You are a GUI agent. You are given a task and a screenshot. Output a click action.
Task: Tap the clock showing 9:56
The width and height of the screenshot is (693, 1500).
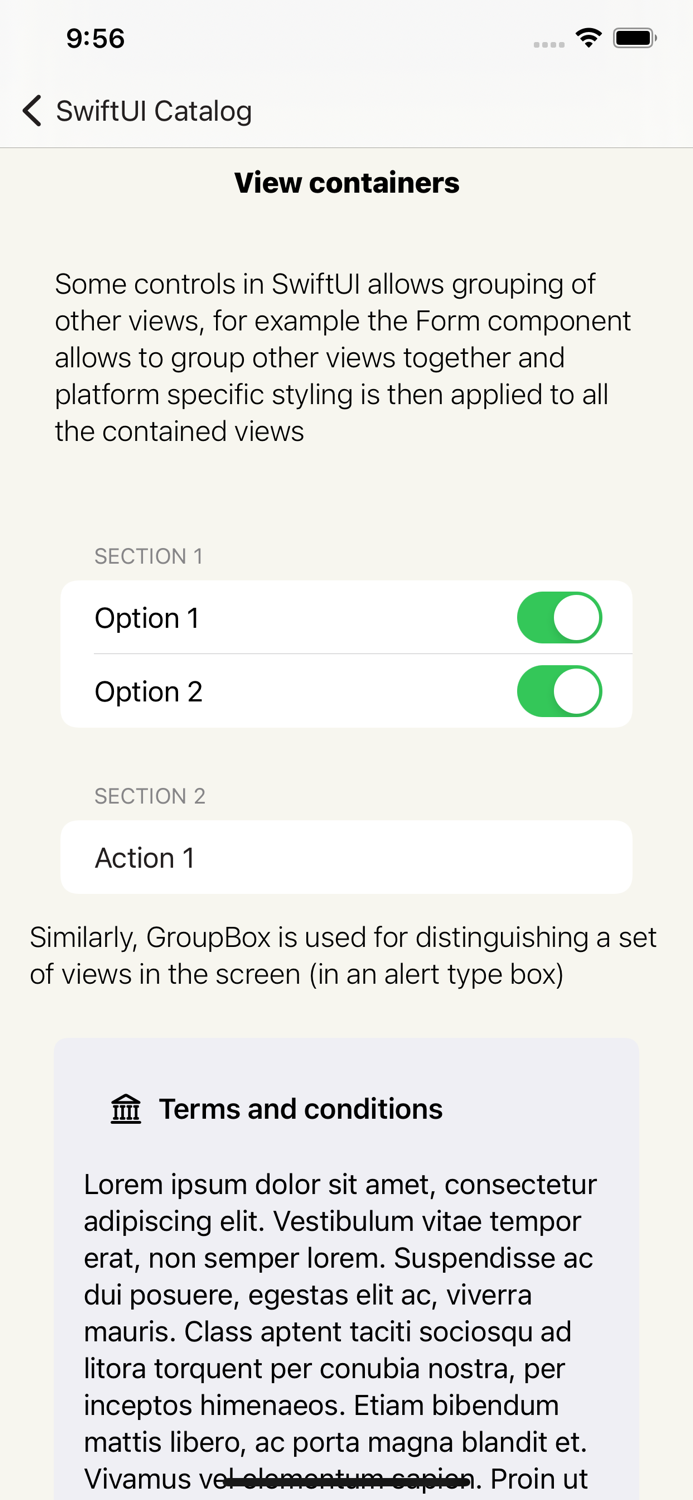[x=95, y=38]
